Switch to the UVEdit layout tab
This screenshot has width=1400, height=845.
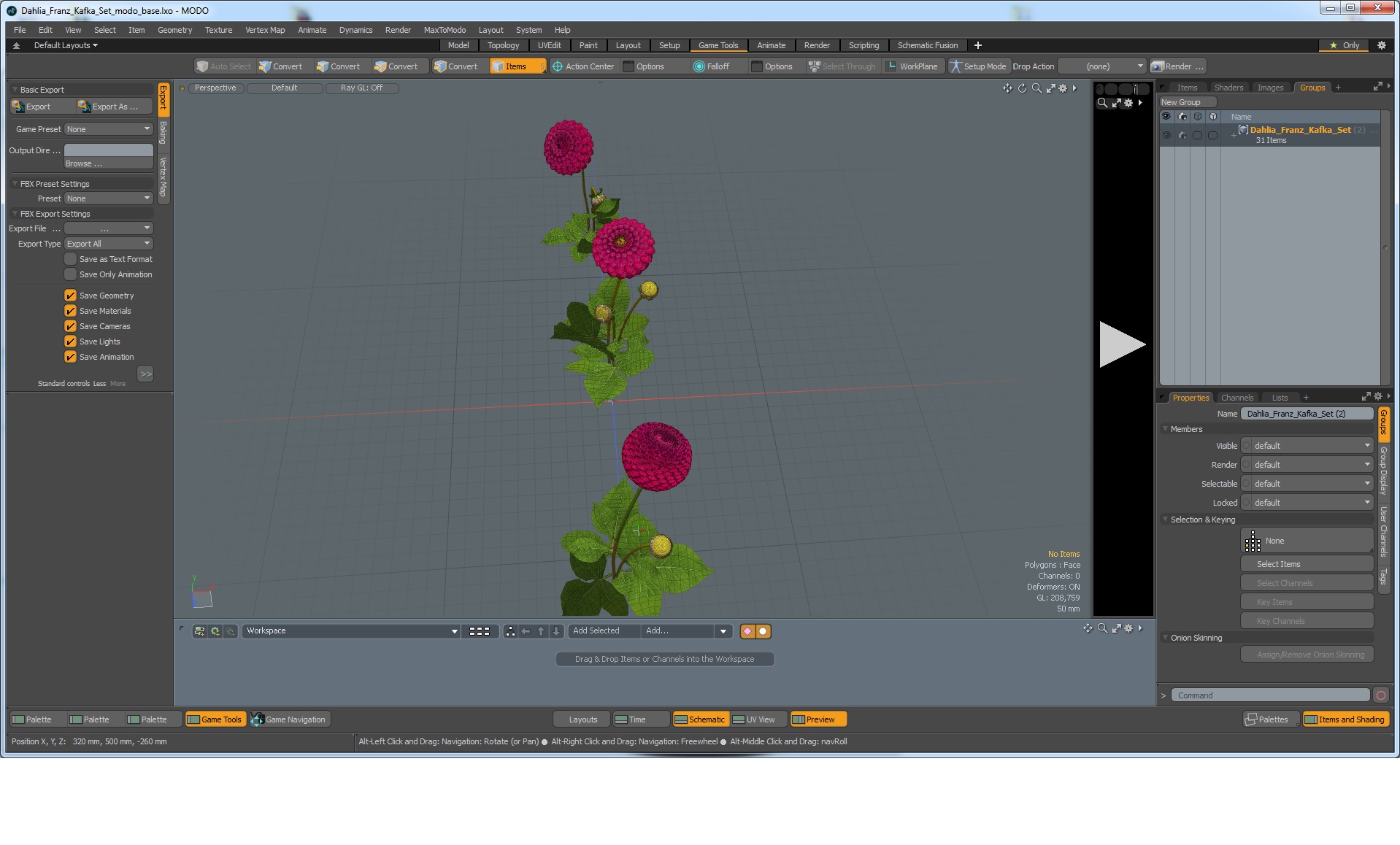tap(549, 45)
